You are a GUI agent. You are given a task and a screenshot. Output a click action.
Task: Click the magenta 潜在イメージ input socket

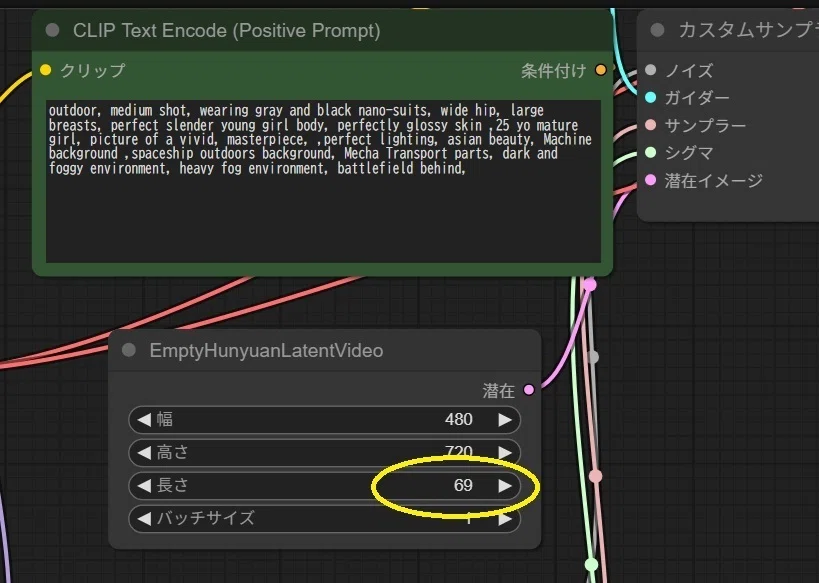(x=650, y=180)
